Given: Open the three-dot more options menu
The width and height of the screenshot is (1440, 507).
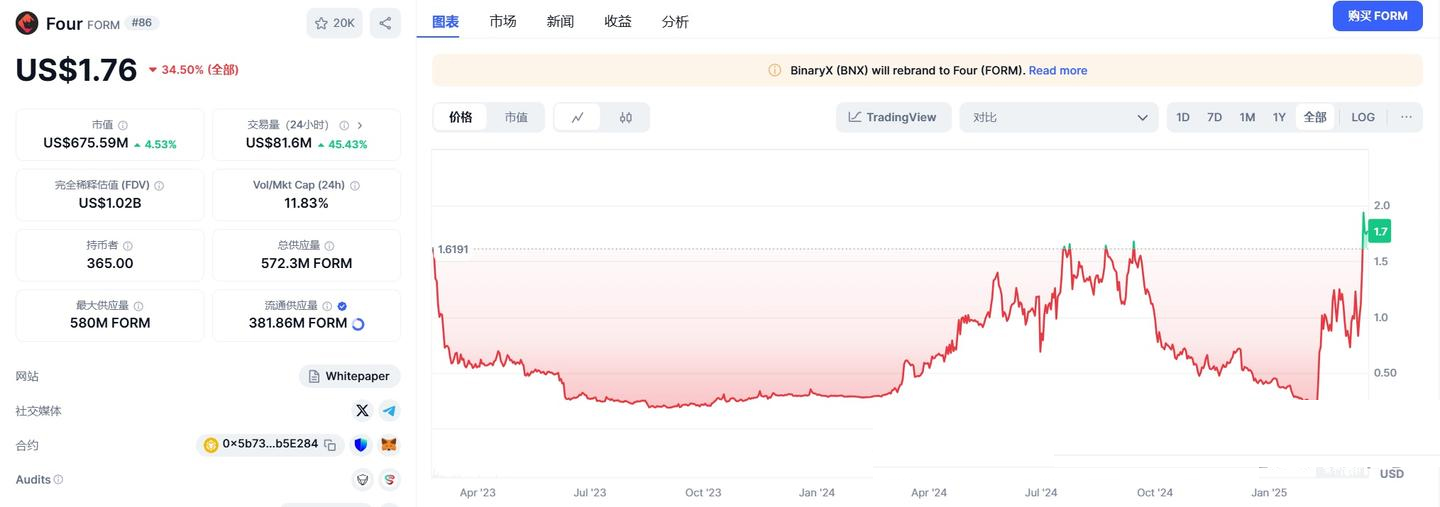Looking at the screenshot, I should coord(1406,117).
